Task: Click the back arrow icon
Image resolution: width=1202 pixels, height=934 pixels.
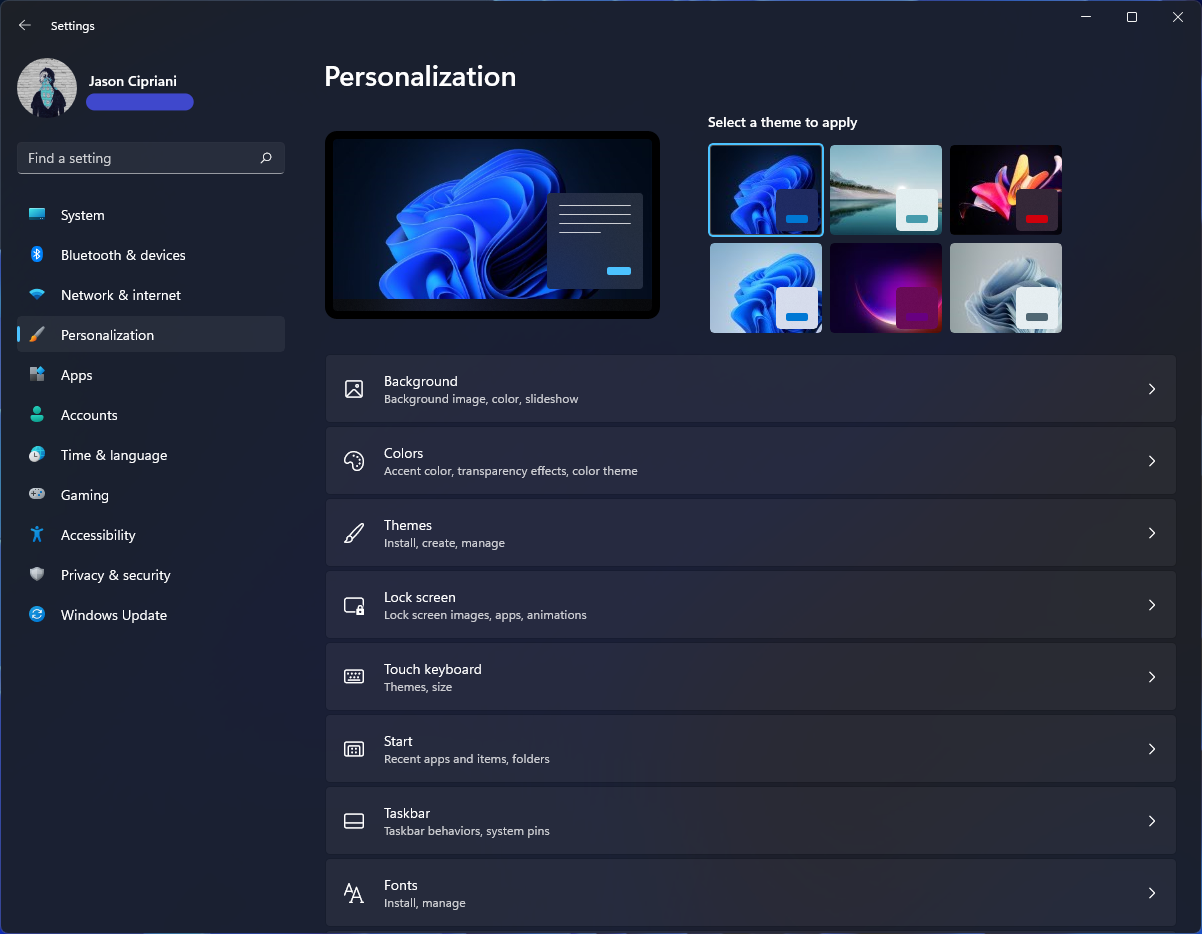Action: (25, 25)
